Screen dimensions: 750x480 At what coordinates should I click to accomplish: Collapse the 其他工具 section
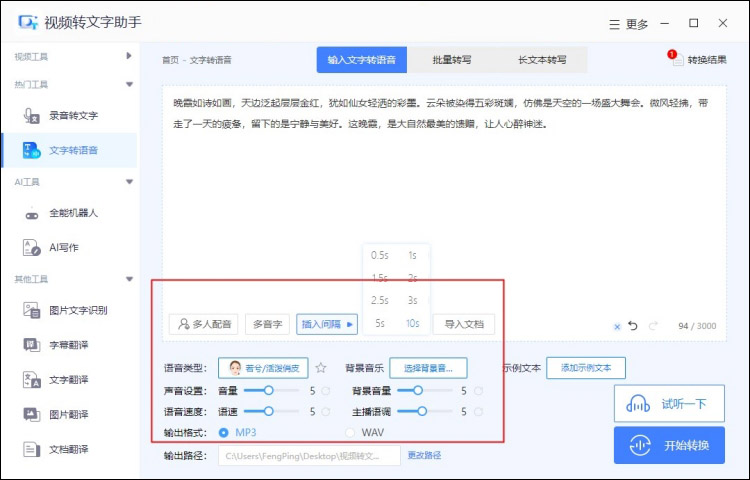pyautogui.click(x=129, y=279)
